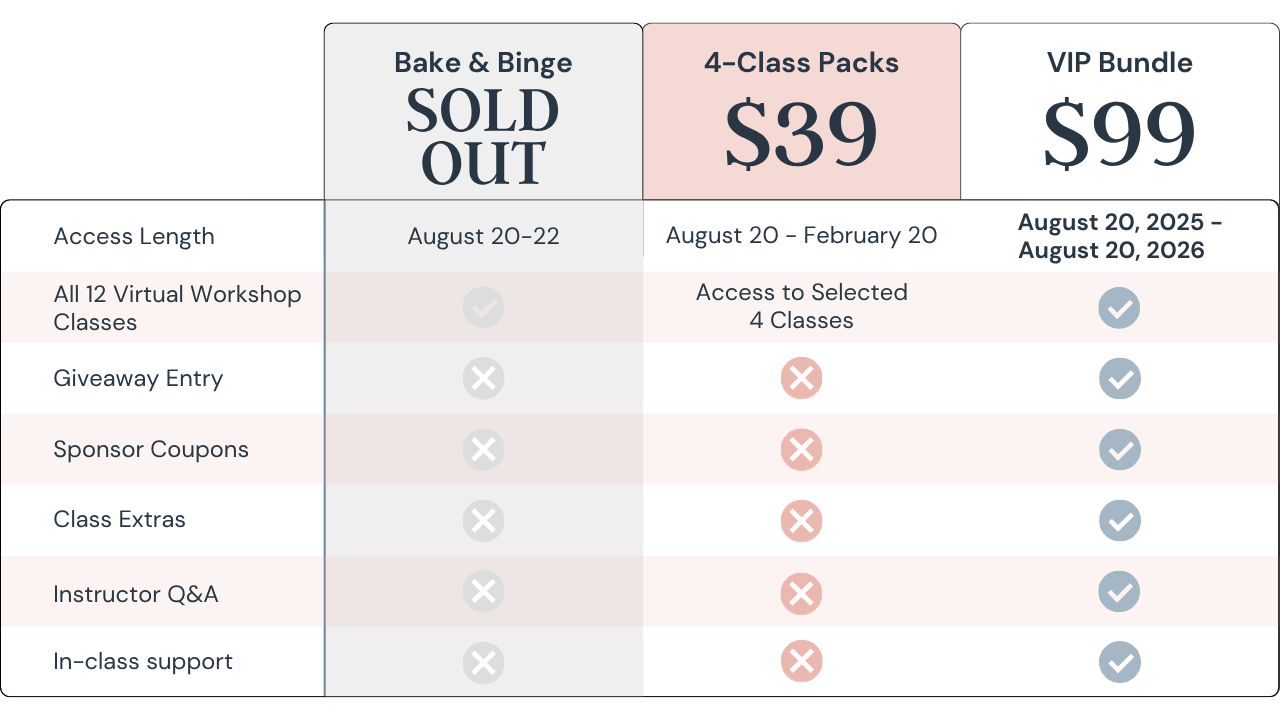Click 4-Class Packs X for Class Extras
The width and height of the screenshot is (1280, 720).
pos(801,521)
